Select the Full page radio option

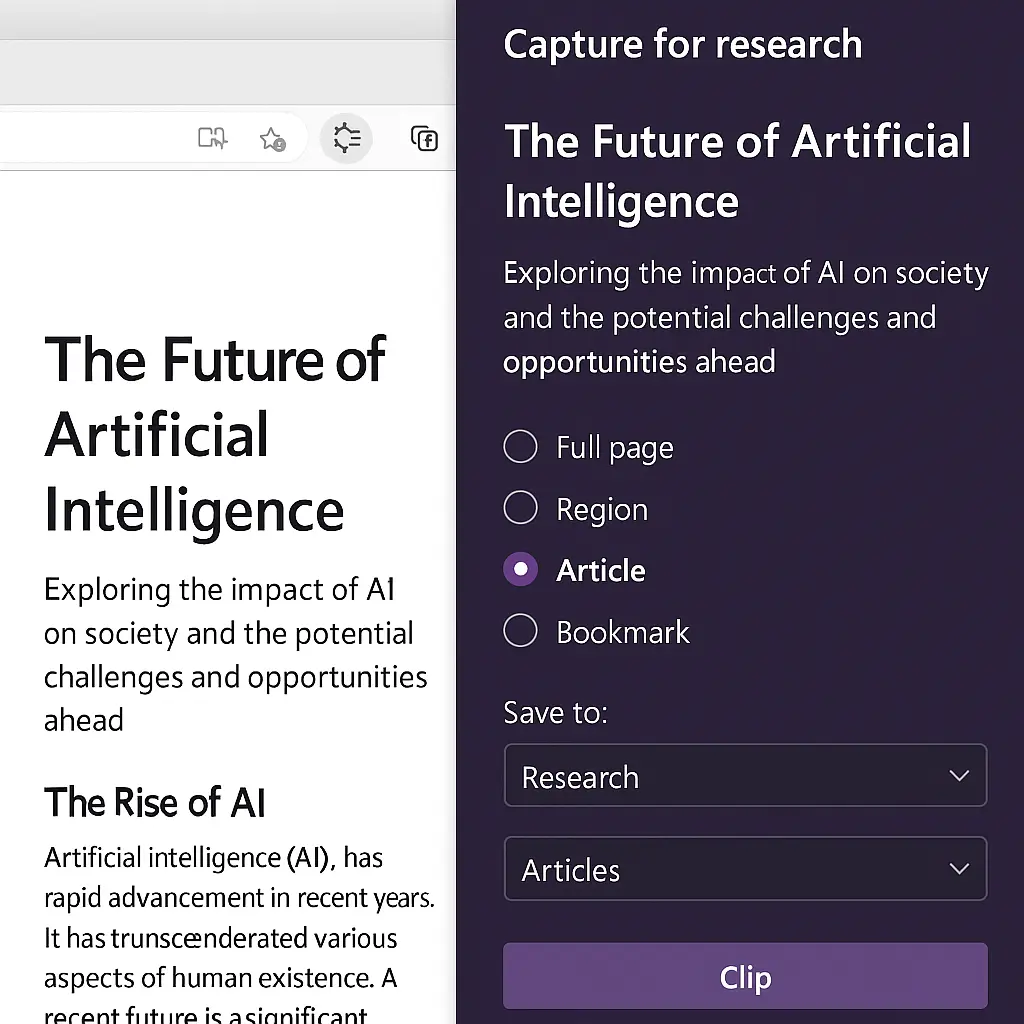[520, 447]
